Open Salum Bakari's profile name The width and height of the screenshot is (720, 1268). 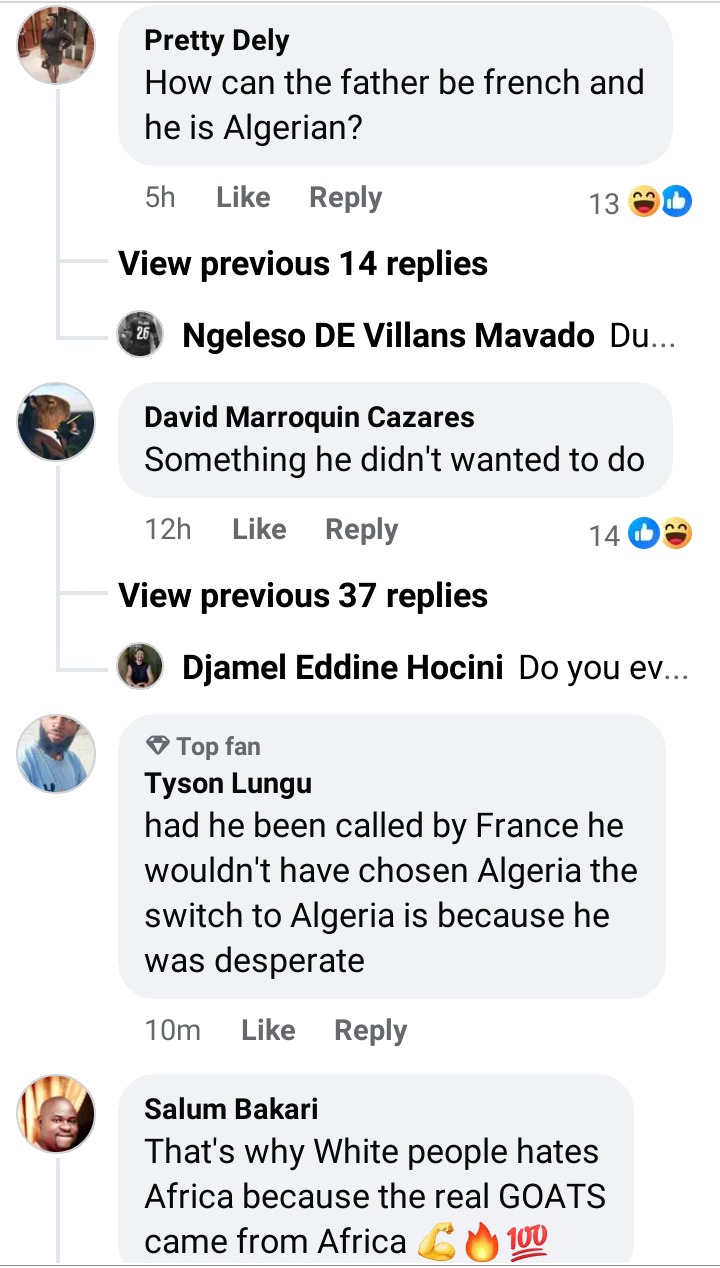pyautogui.click(x=231, y=1108)
